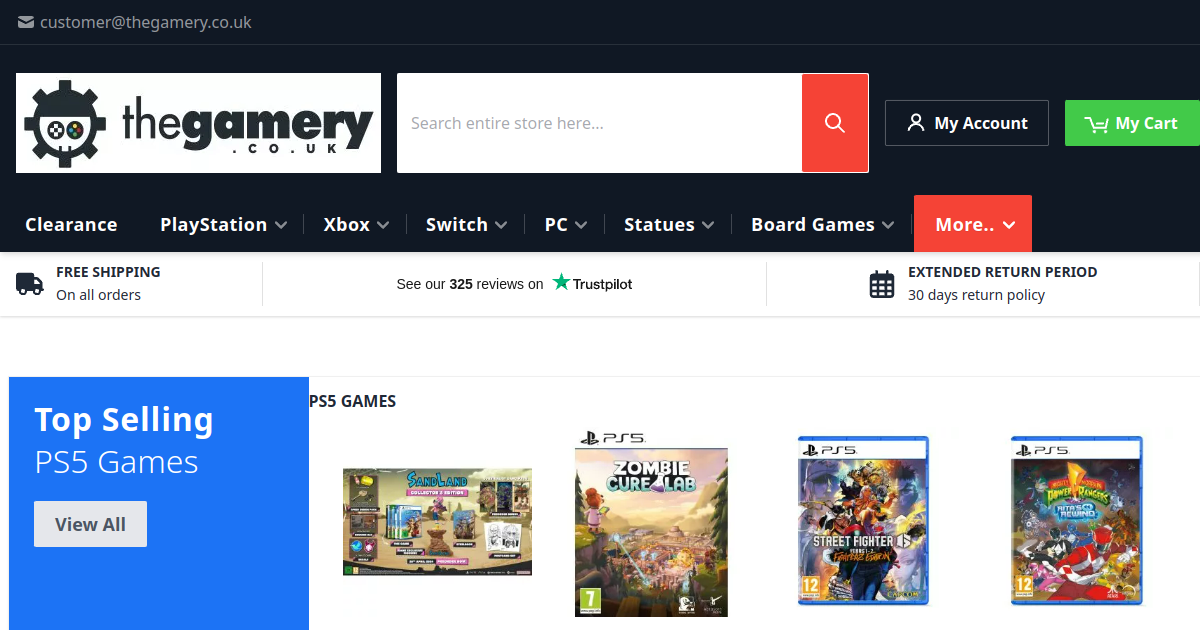This screenshot has width=1200, height=630.
Task: Open Power Rangers Rita's Rewind product image
Action: 1076,520
